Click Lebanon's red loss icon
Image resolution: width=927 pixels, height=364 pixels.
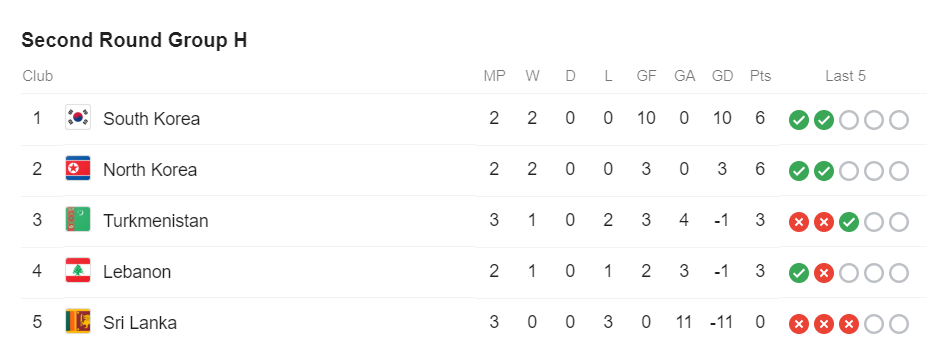824,274
